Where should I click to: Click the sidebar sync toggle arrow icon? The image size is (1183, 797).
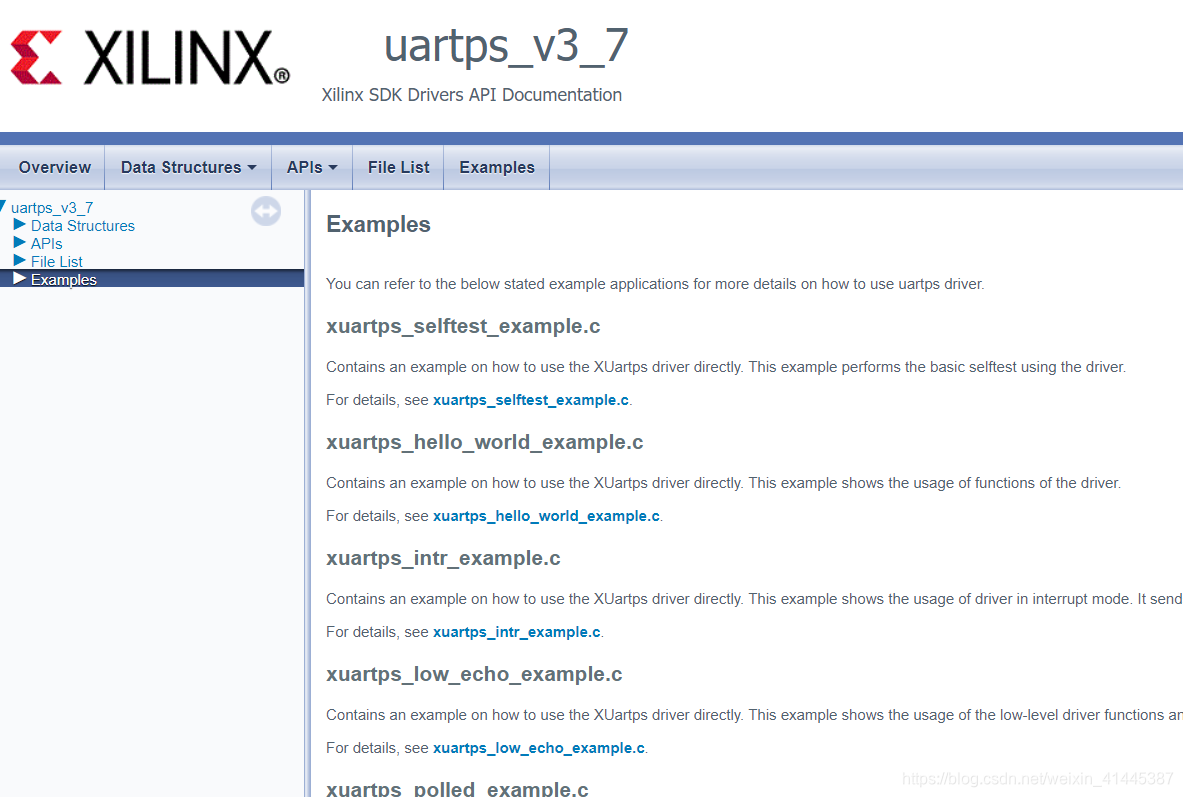tap(266, 211)
